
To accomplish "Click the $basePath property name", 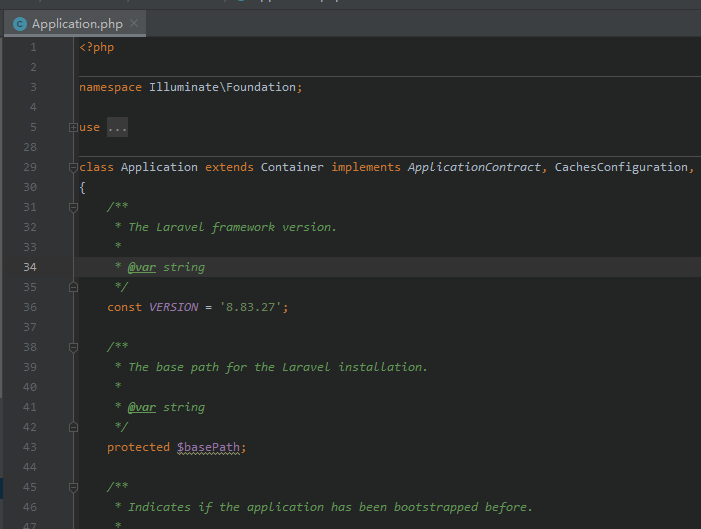I will [208, 447].
